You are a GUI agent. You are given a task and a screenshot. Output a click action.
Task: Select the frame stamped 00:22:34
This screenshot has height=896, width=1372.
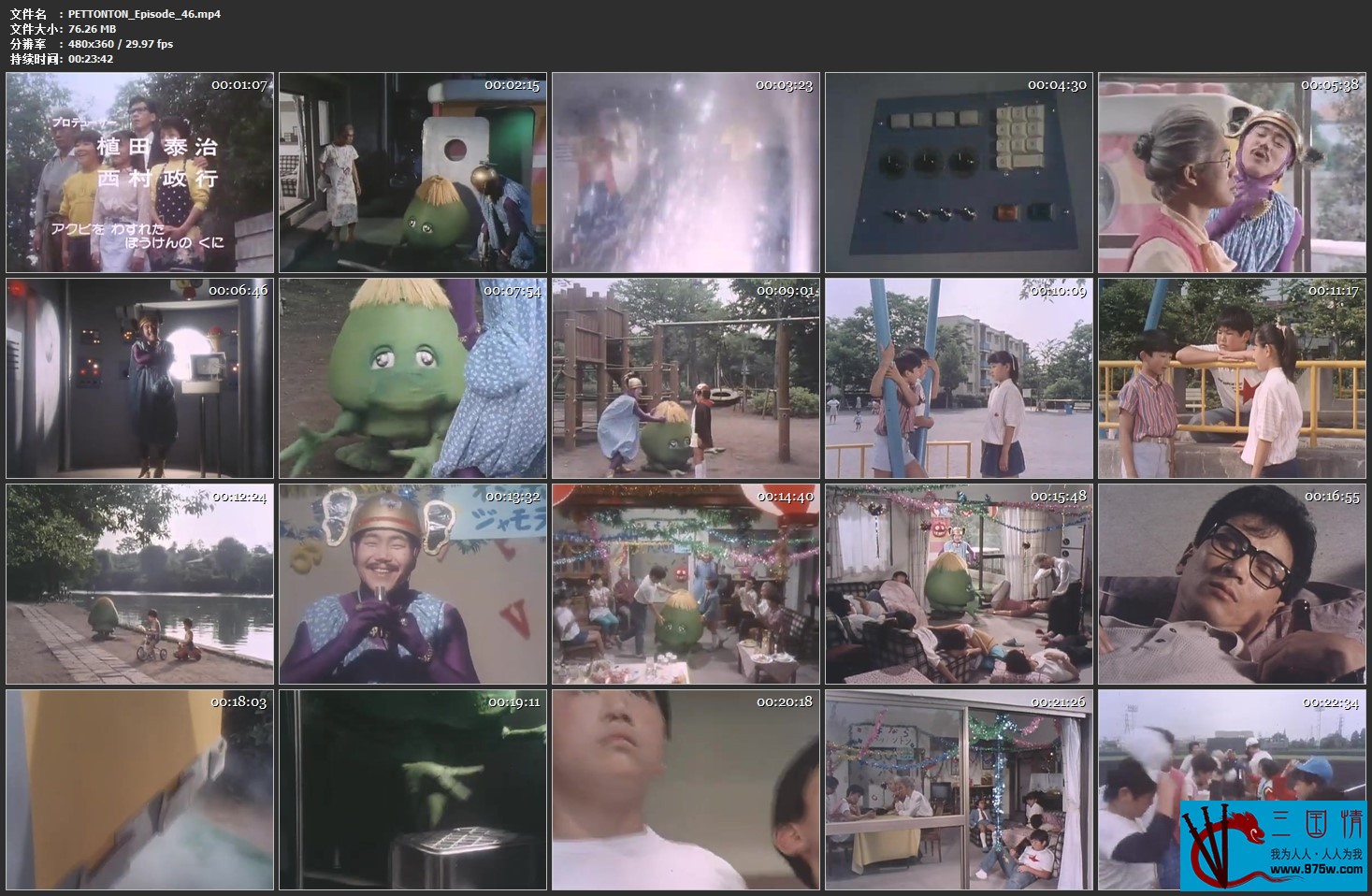tap(1232, 790)
